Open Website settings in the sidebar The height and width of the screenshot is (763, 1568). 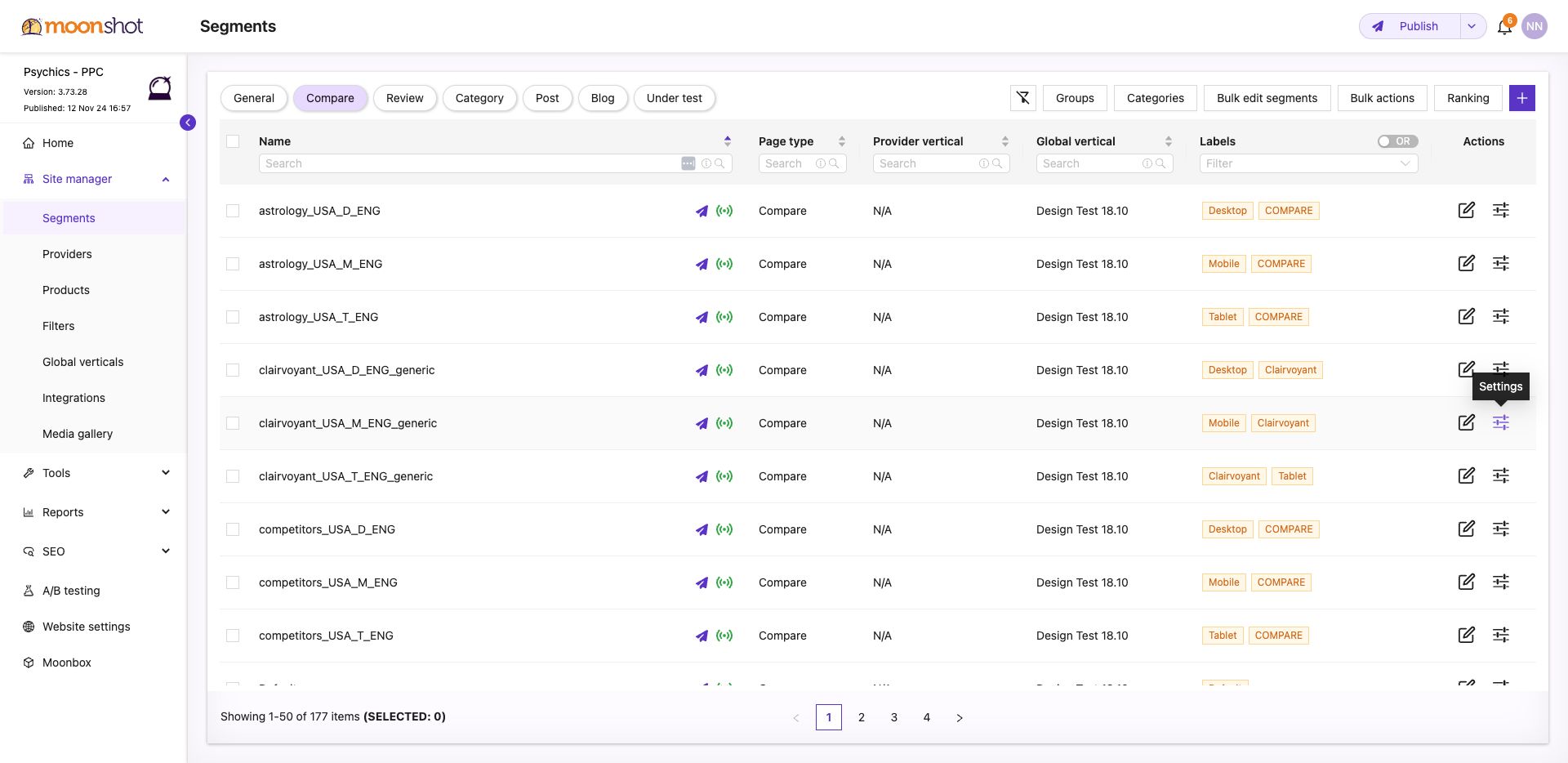[x=87, y=627]
